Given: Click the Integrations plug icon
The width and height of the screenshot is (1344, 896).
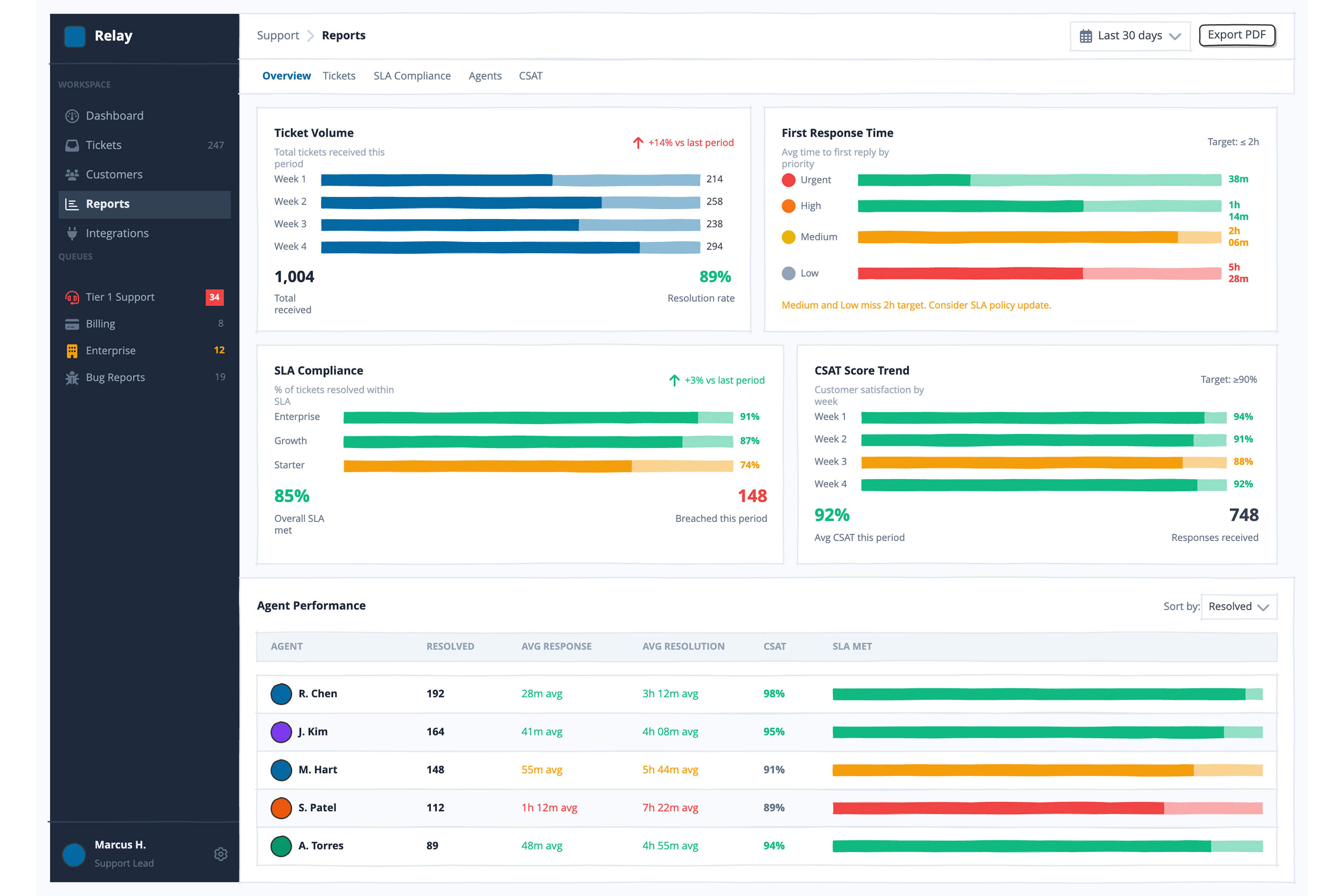Looking at the screenshot, I should point(72,233).
